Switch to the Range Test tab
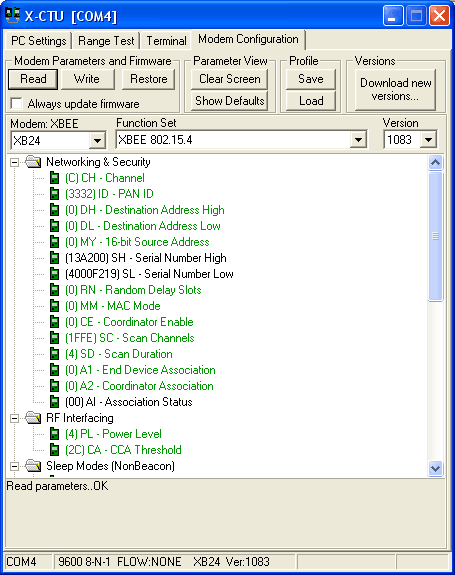 coord(106,41)
